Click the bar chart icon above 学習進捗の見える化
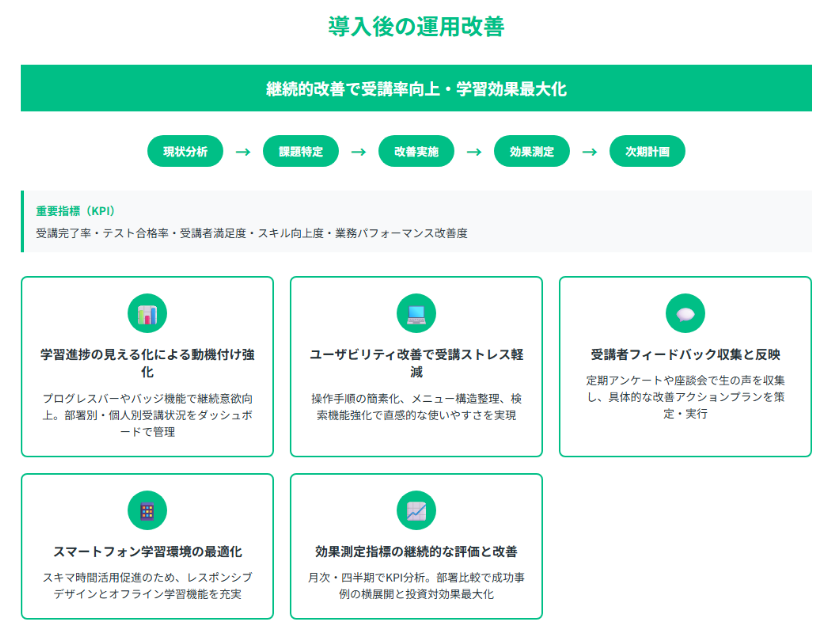This screenshot has height=625, width=825. point(147,314)
